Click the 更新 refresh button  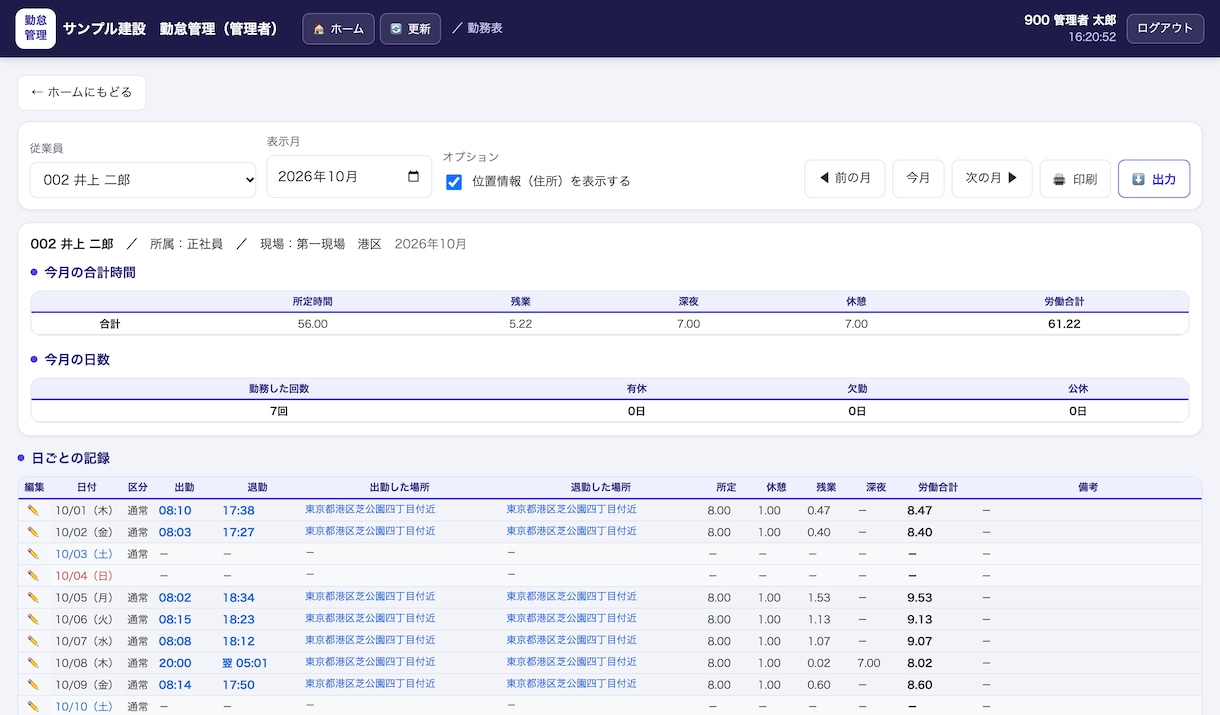pos(410,29)
